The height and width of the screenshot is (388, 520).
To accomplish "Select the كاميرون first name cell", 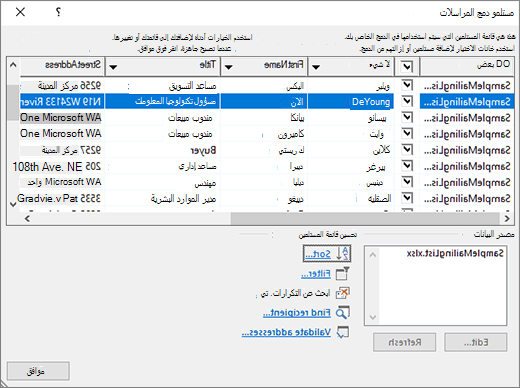I will [264, 134].
